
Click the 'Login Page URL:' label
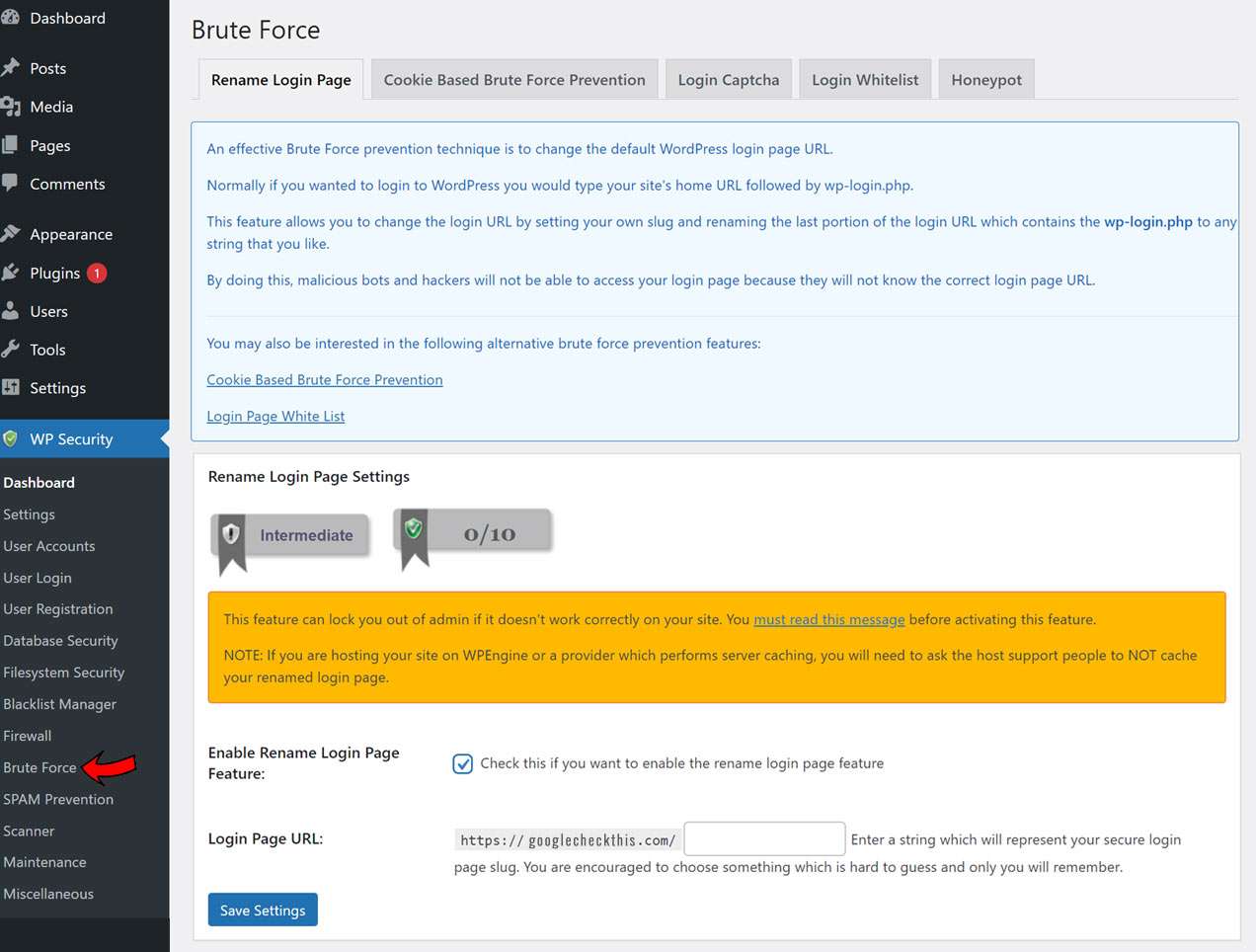coord(266,839)
